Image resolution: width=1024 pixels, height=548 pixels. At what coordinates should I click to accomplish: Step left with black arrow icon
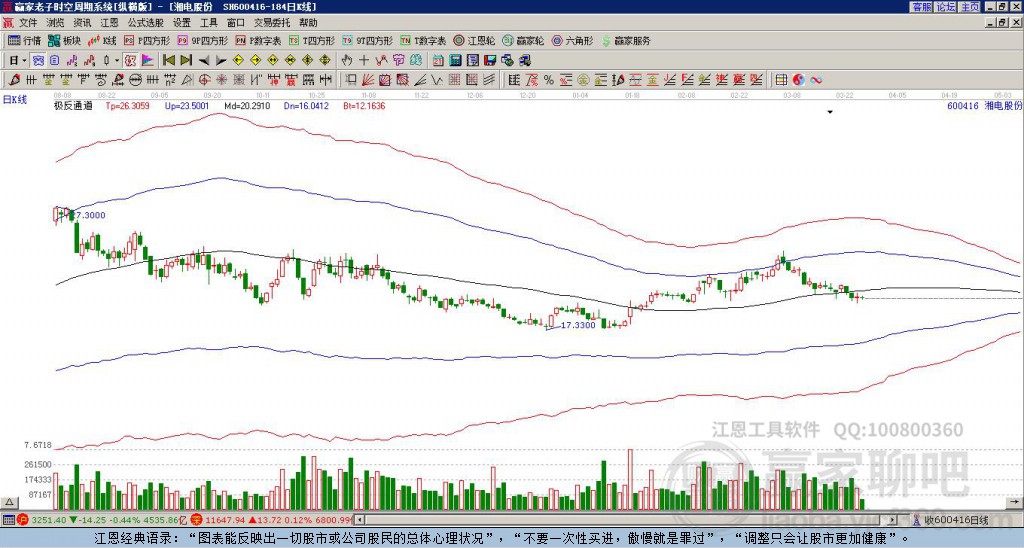[204, 60]
